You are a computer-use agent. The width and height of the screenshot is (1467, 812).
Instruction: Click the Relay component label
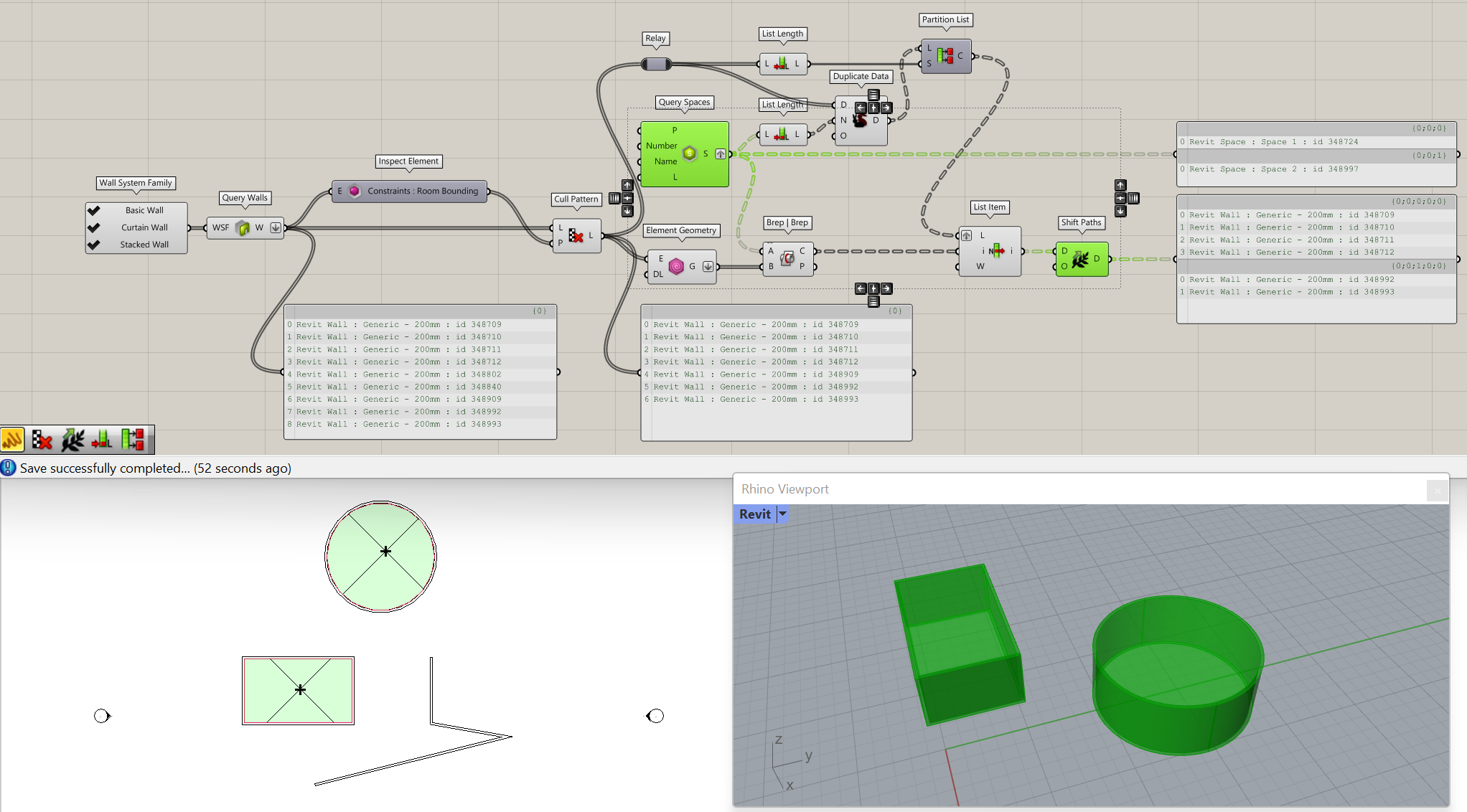[x=655, y=38]
